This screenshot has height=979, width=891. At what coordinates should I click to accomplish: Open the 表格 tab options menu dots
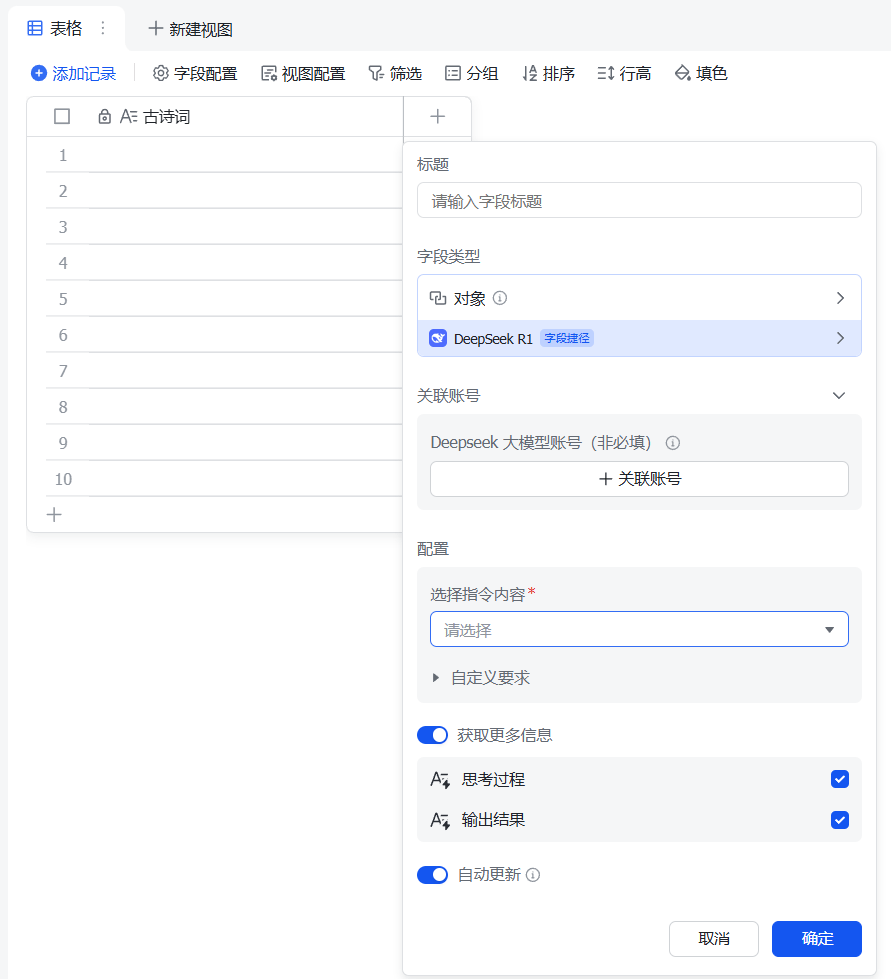click(x=103, y=29)
